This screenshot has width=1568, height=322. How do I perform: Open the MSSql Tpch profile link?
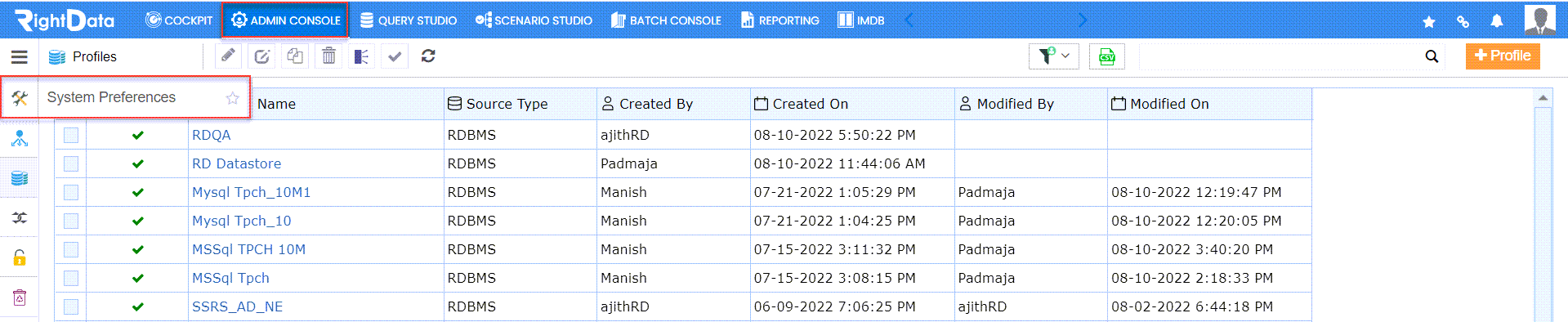[x=230, y=278]
